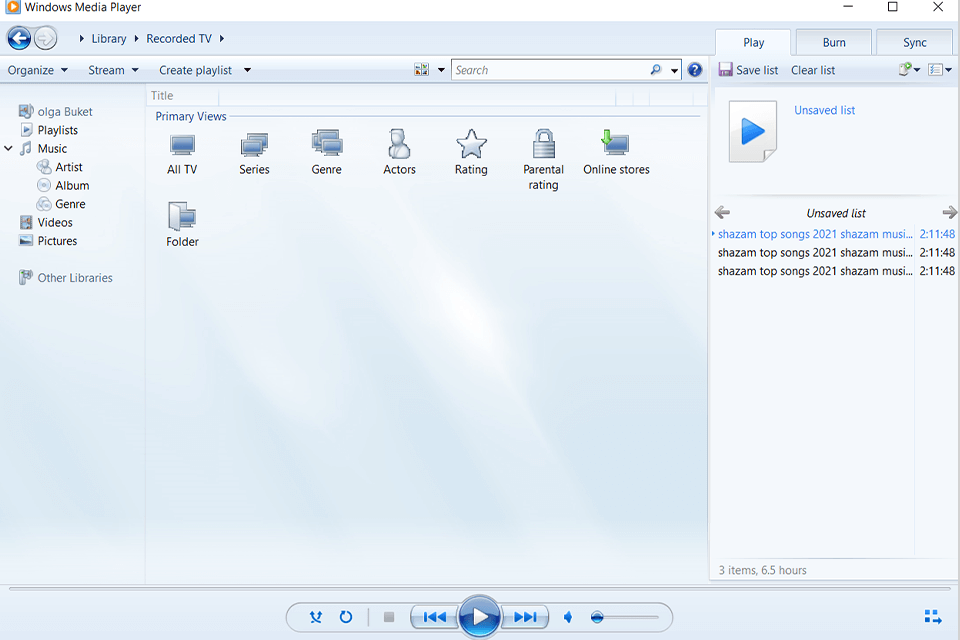
Task: Select Album under Music
Action: (x=63, y=185)
